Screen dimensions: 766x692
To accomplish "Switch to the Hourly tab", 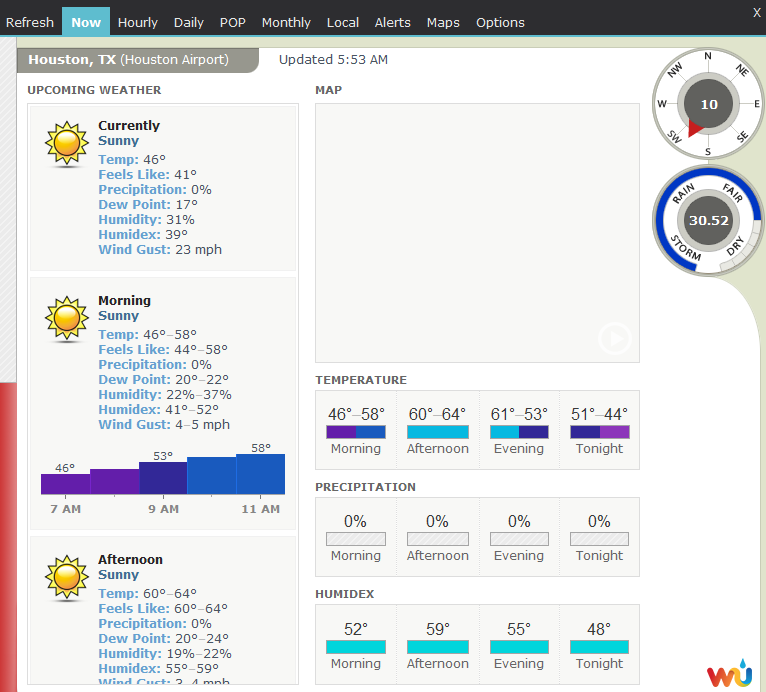I will [x=137, y=22].
